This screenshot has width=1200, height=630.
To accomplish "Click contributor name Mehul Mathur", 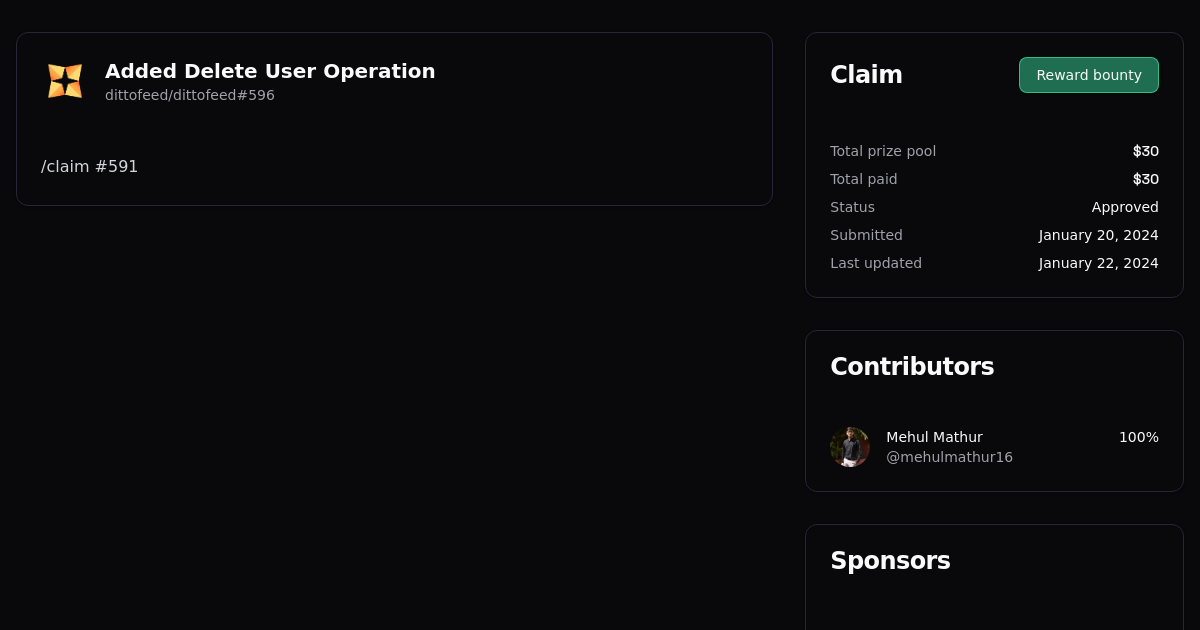I will point(934,437).
